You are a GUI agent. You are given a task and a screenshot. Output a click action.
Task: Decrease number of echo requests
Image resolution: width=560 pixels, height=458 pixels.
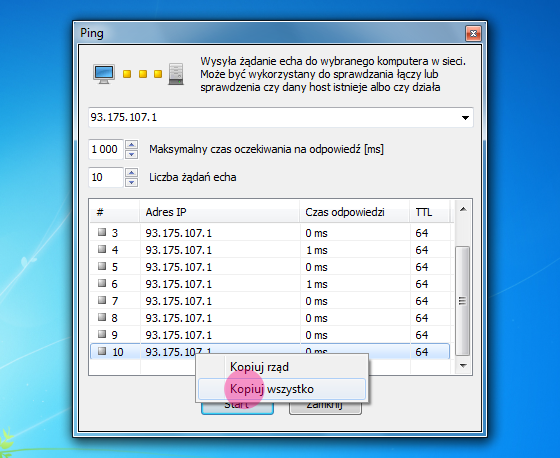(131, 182)
